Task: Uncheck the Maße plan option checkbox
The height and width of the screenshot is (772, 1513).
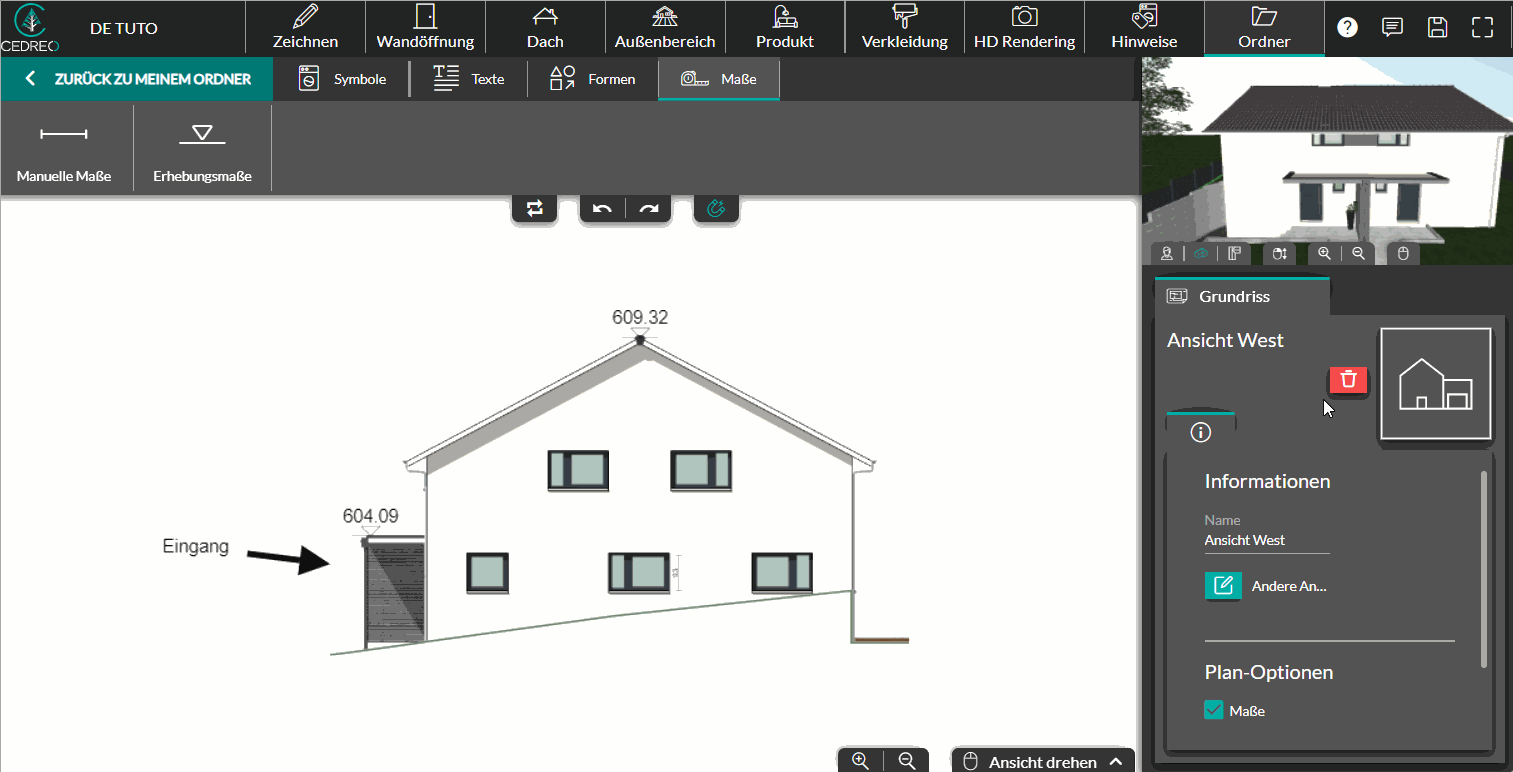Action: (x=1214, y=710)
